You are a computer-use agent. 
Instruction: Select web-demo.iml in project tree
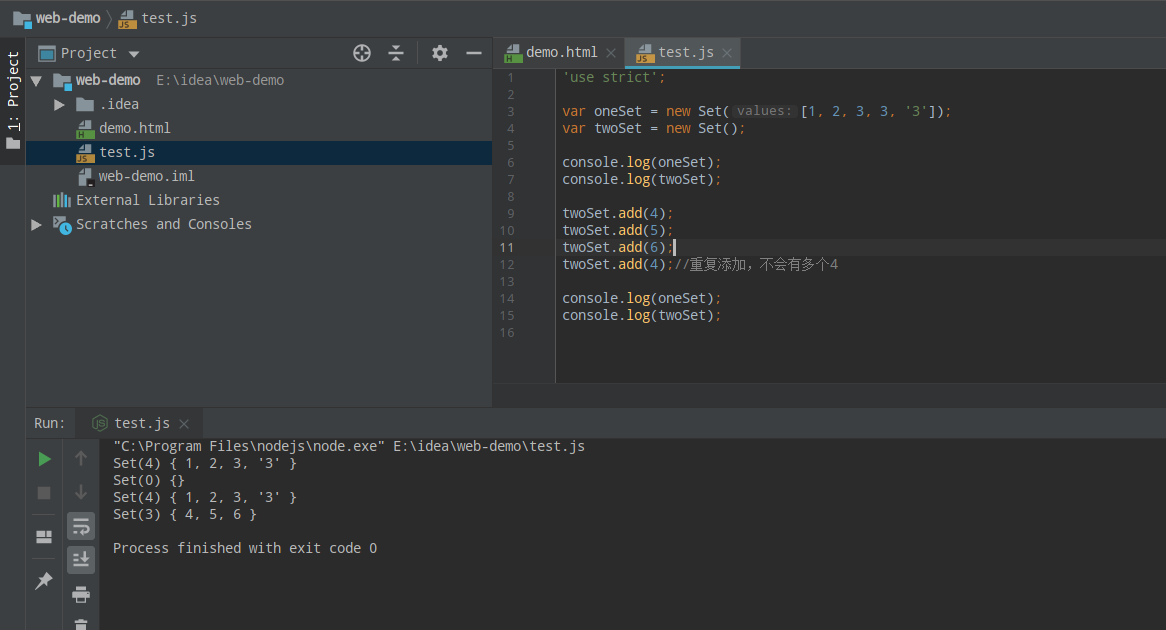(146, 176)
